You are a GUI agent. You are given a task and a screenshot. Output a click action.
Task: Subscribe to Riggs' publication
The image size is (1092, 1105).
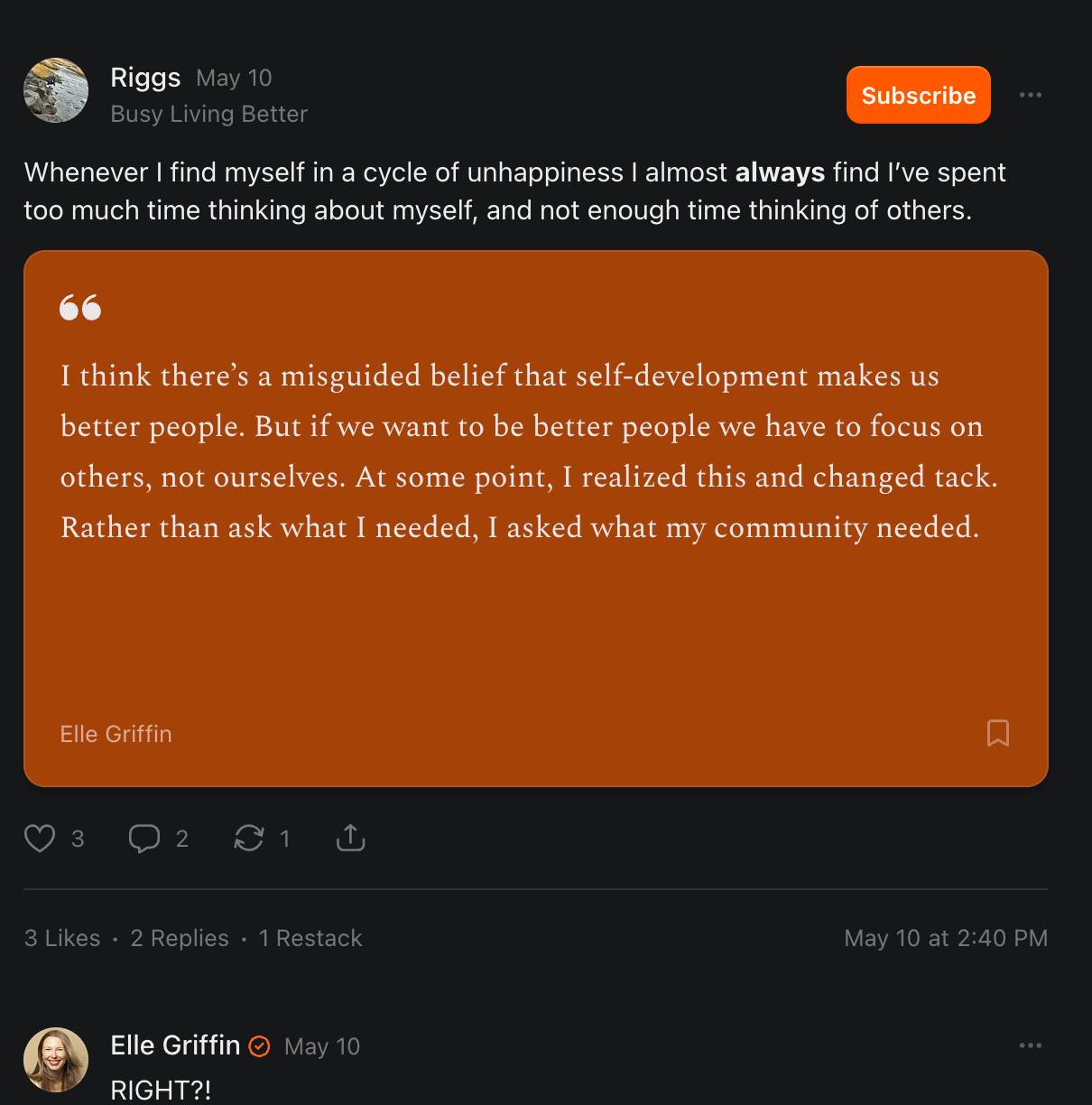coord(918,95)
